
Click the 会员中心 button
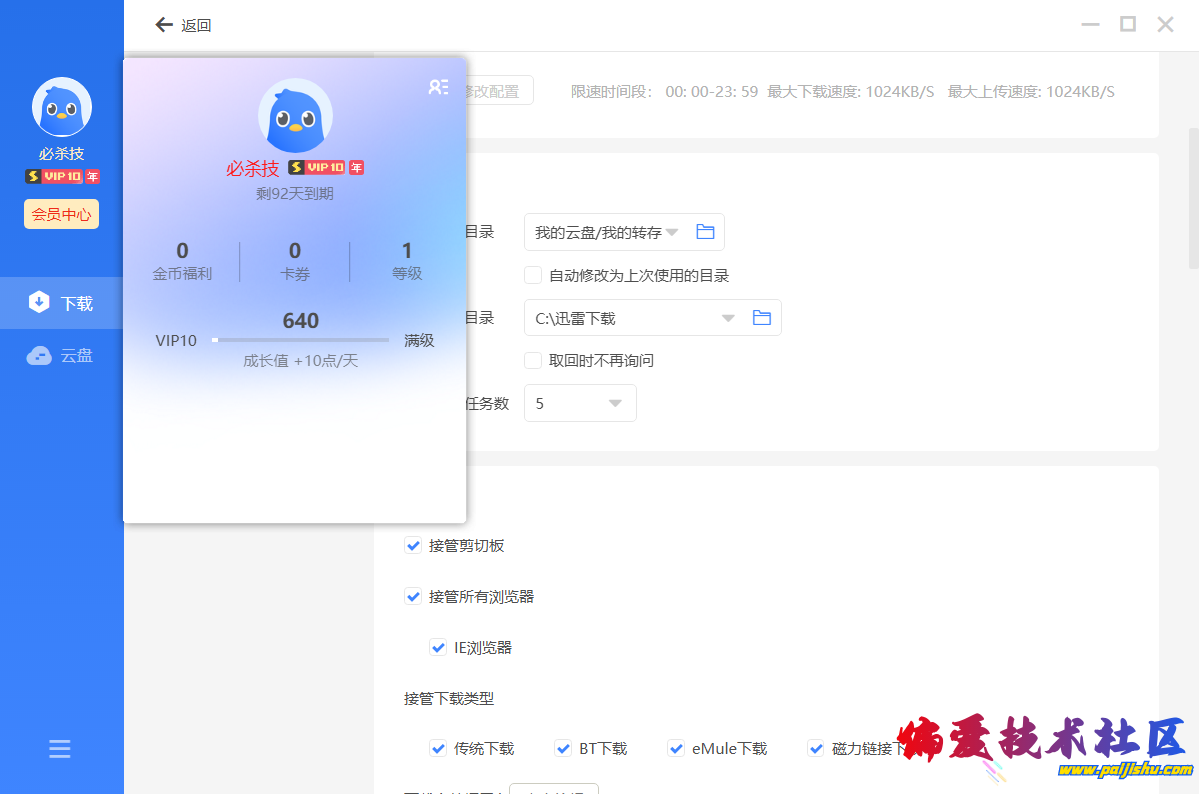coord(62,214)
